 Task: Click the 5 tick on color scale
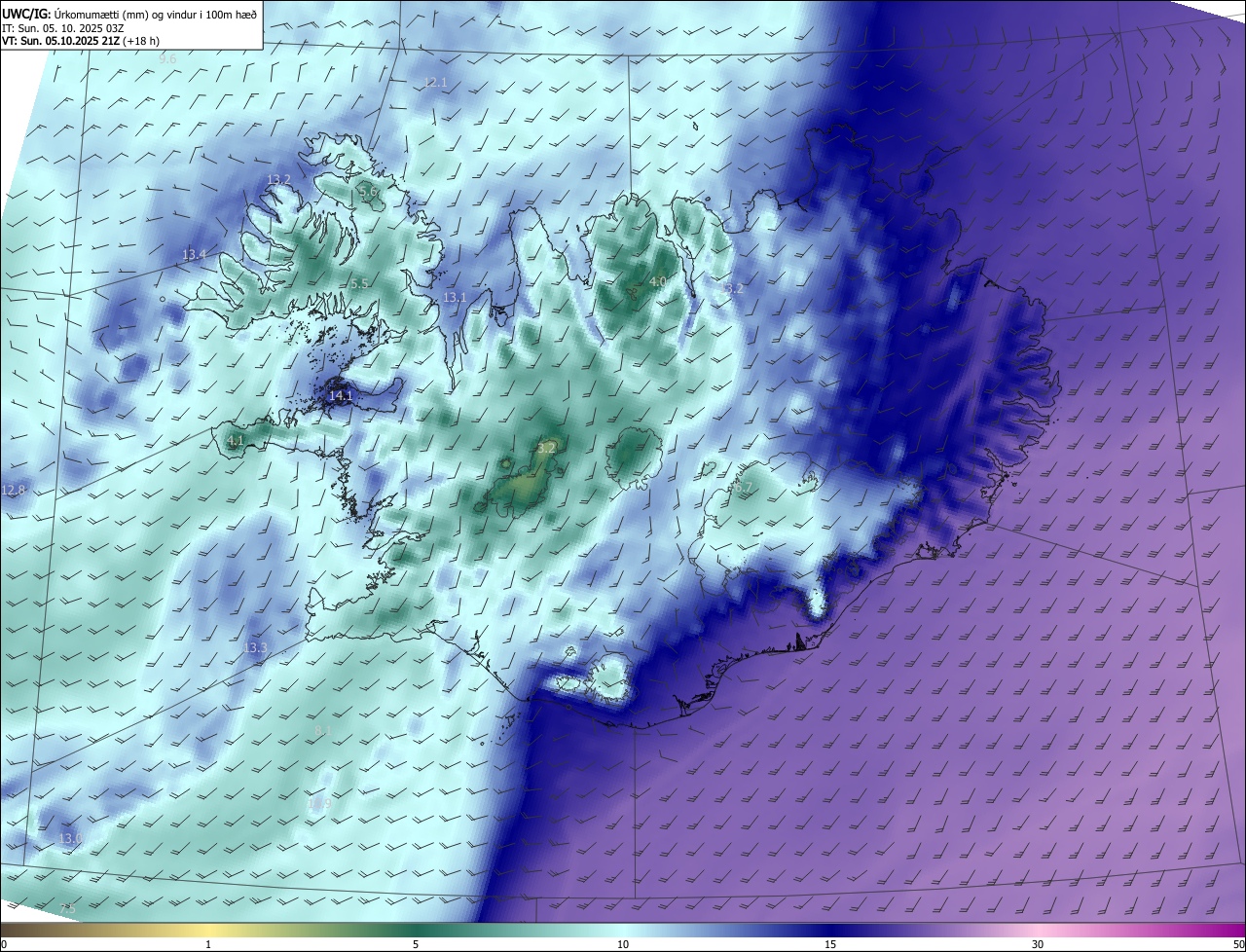pos(416,944)
